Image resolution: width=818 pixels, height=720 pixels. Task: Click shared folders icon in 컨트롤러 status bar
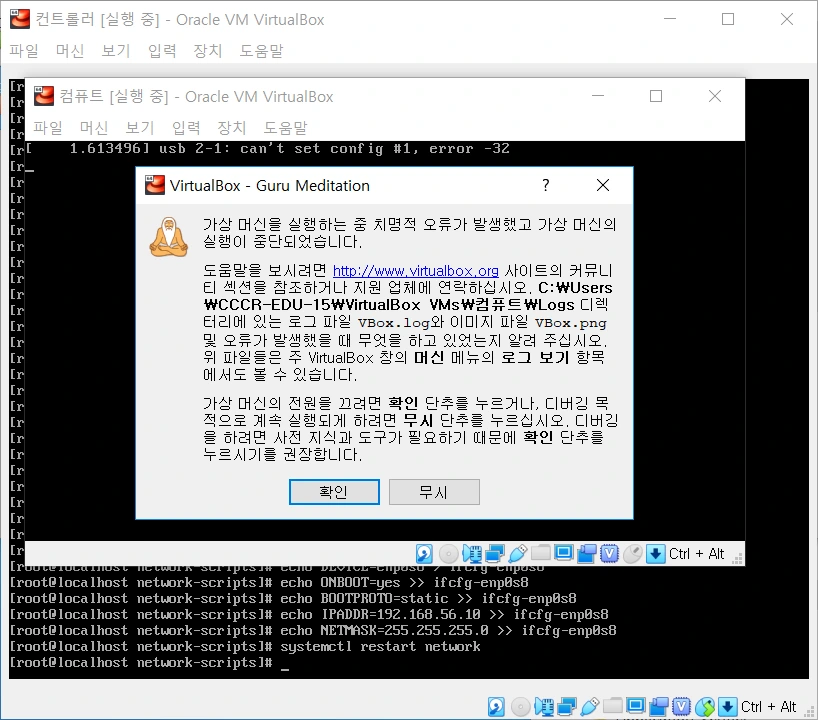click(x=613, y=705)
